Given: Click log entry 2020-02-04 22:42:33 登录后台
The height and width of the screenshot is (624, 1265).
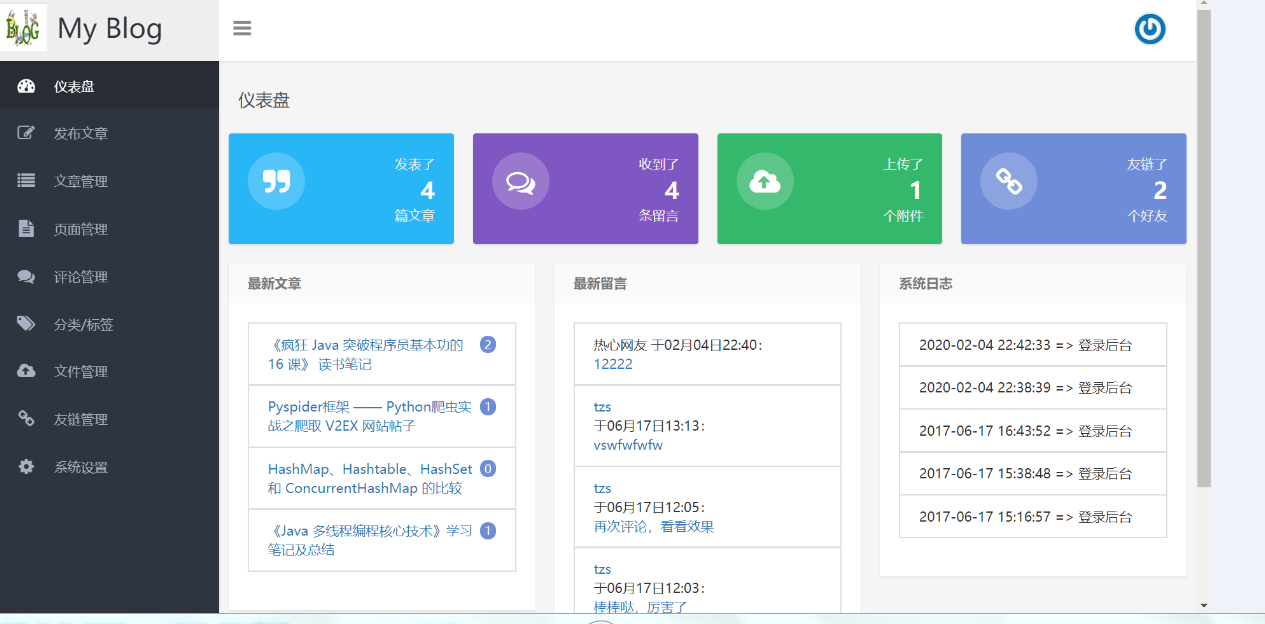Looking at the screenshot, I should point(1033,345).
